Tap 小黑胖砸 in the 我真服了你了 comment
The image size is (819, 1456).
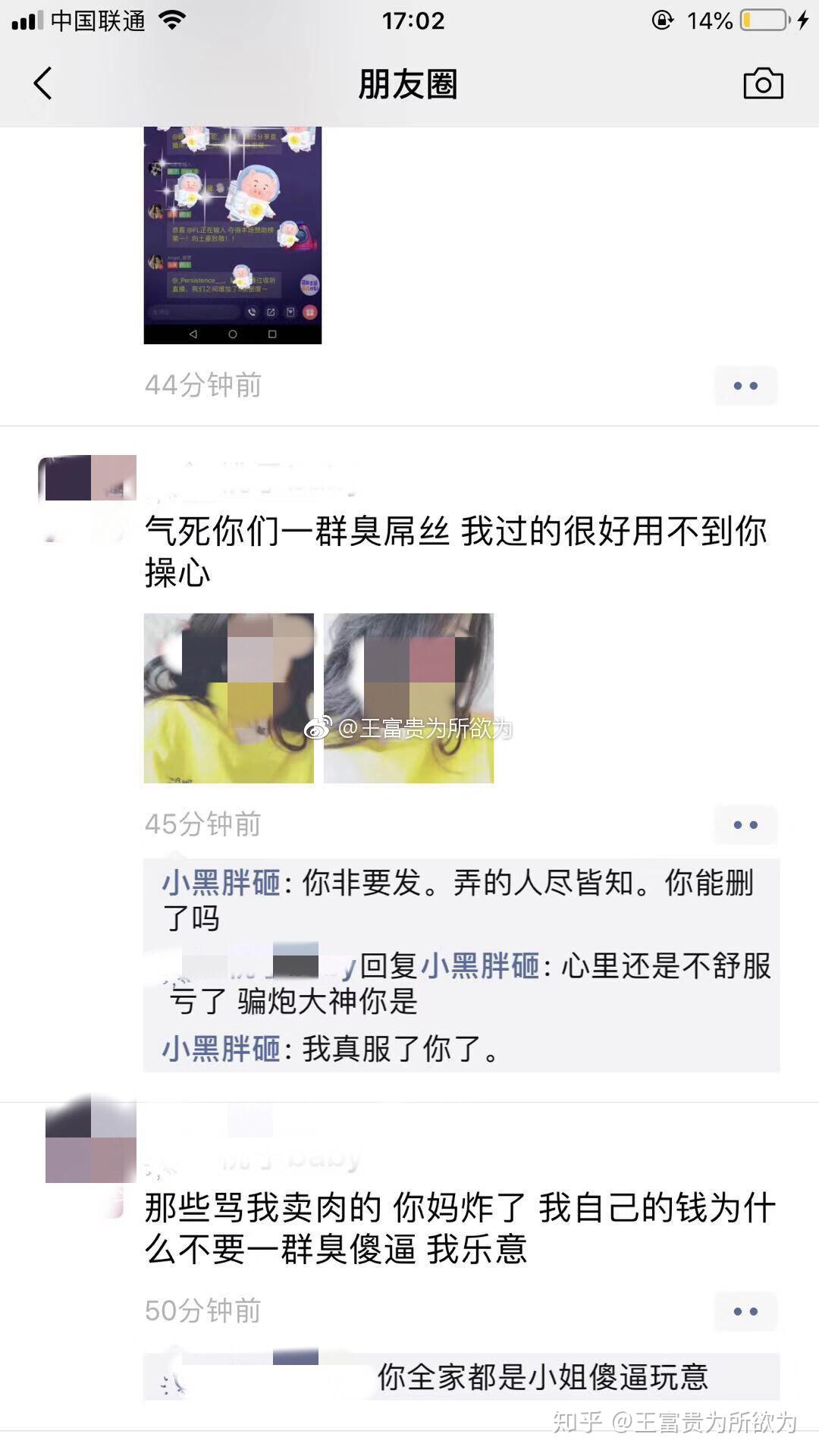tap(221, 1050)
